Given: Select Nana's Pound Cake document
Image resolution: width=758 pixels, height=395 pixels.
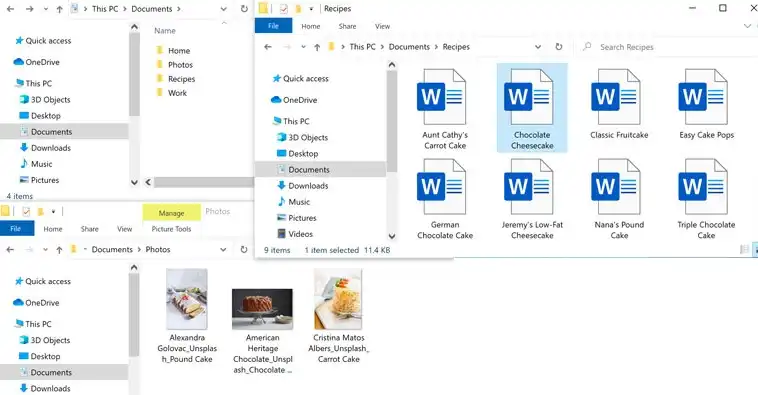Looking at the screenshot, I should click(619, 199).
